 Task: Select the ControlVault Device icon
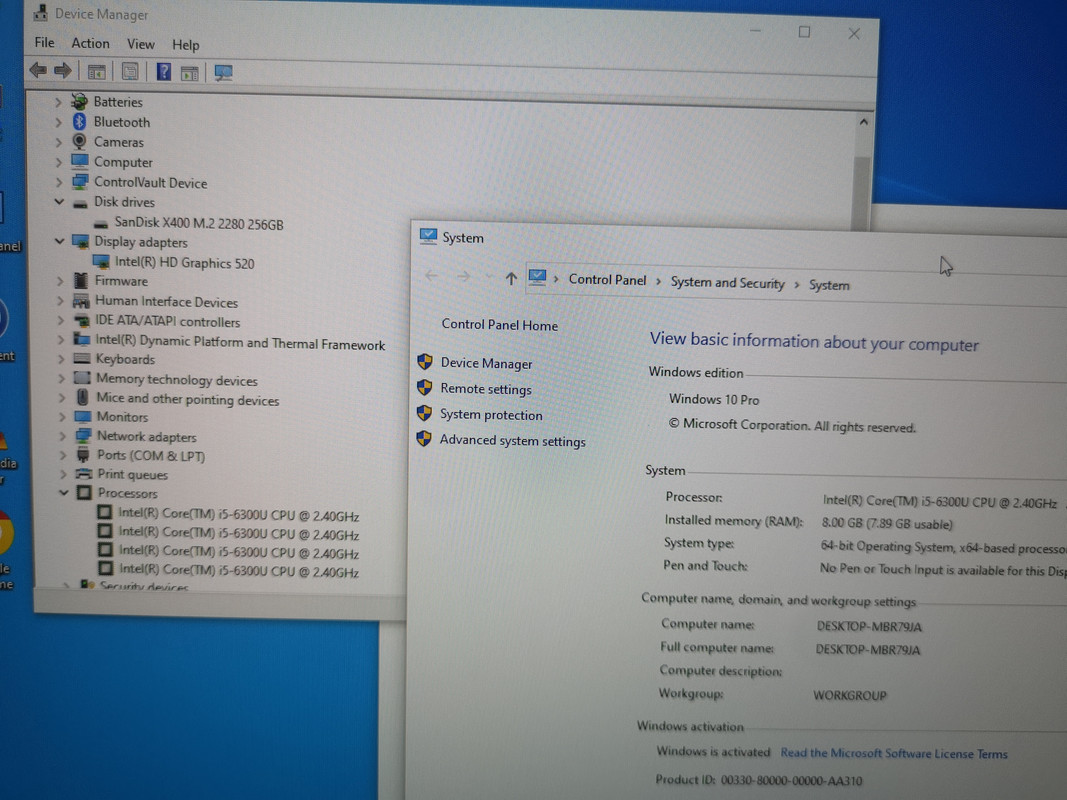[x=80, y=182]
